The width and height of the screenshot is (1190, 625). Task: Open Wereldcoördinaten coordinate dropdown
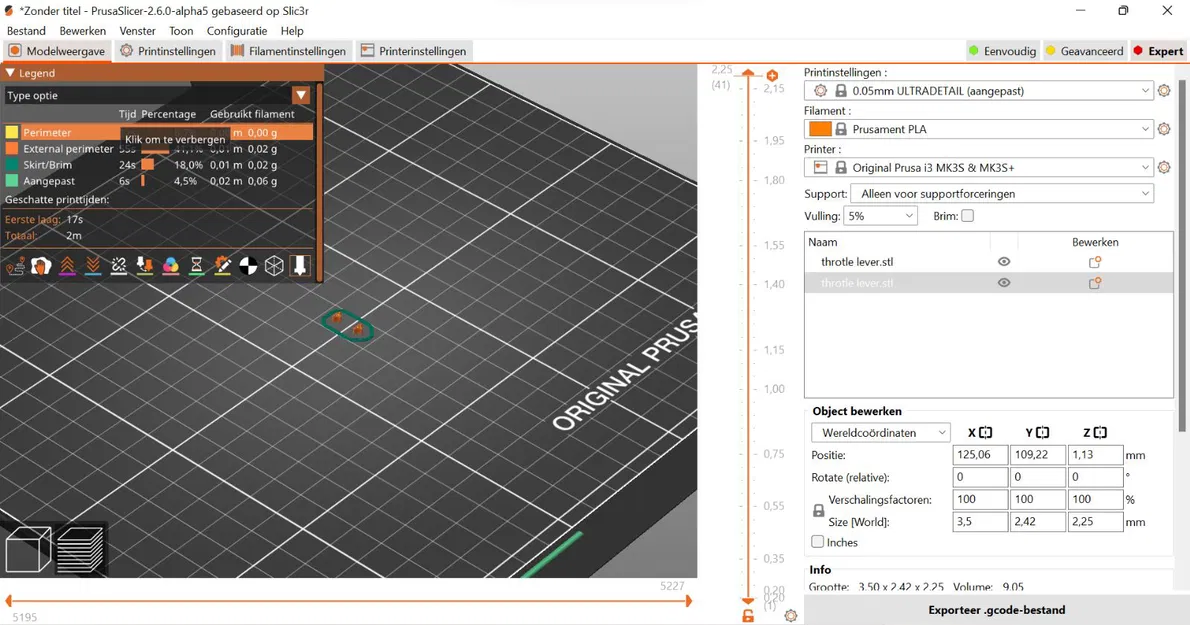880,432
